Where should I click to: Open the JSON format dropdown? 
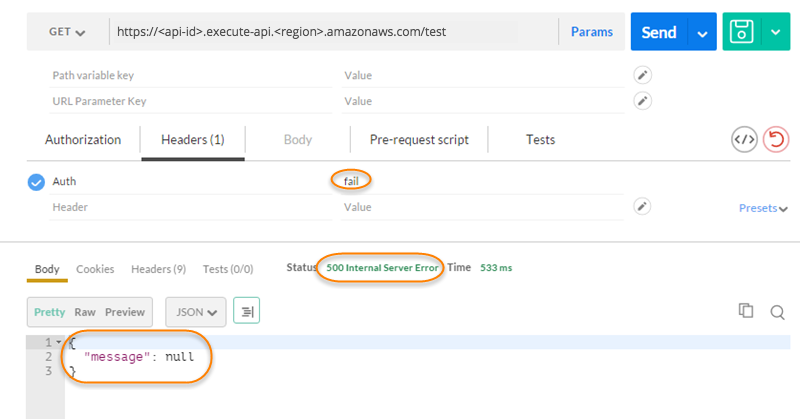[196, 312]
